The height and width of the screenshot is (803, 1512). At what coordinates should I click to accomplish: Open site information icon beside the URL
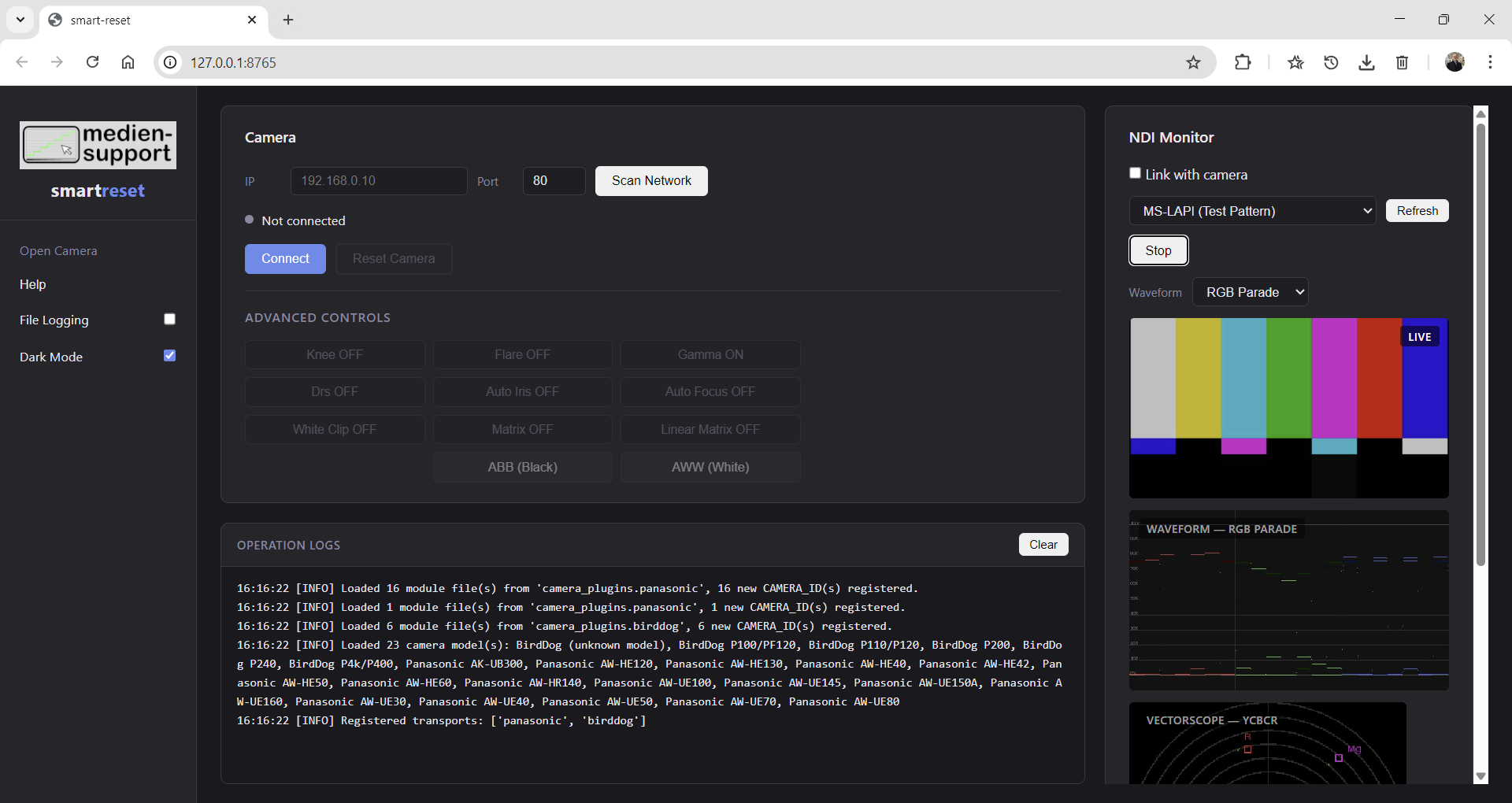coord(170,62)
